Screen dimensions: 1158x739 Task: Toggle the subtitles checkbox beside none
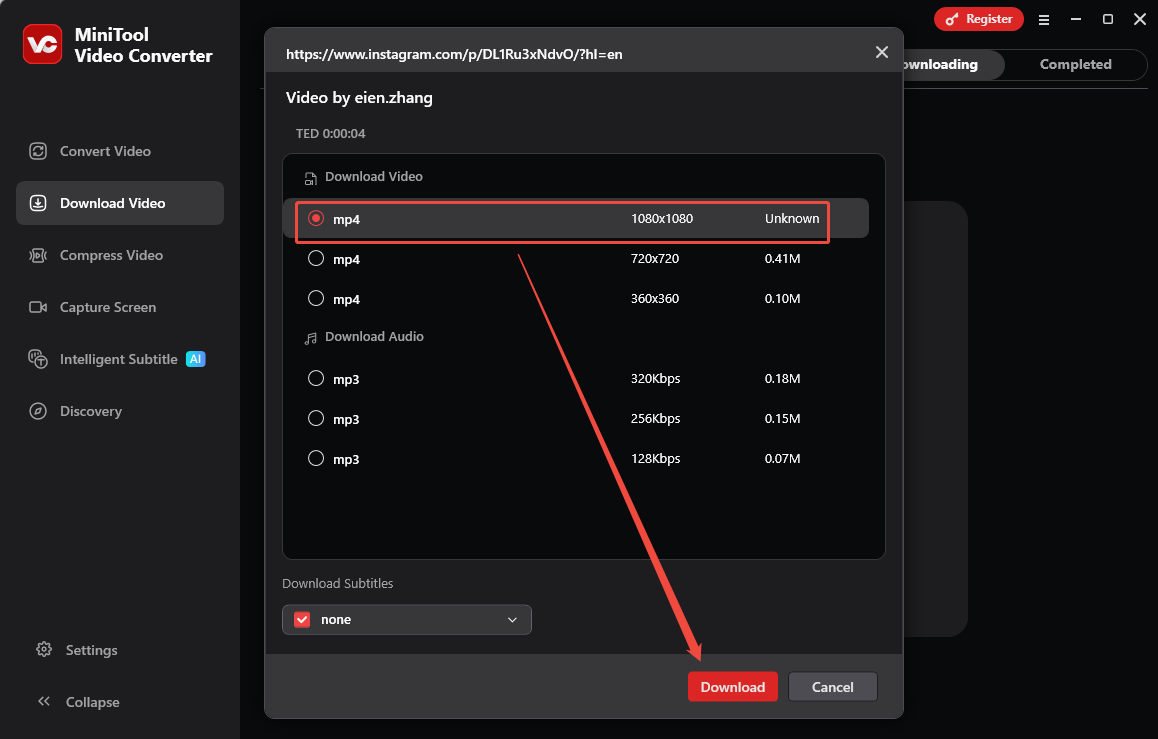tap(302, 619)
